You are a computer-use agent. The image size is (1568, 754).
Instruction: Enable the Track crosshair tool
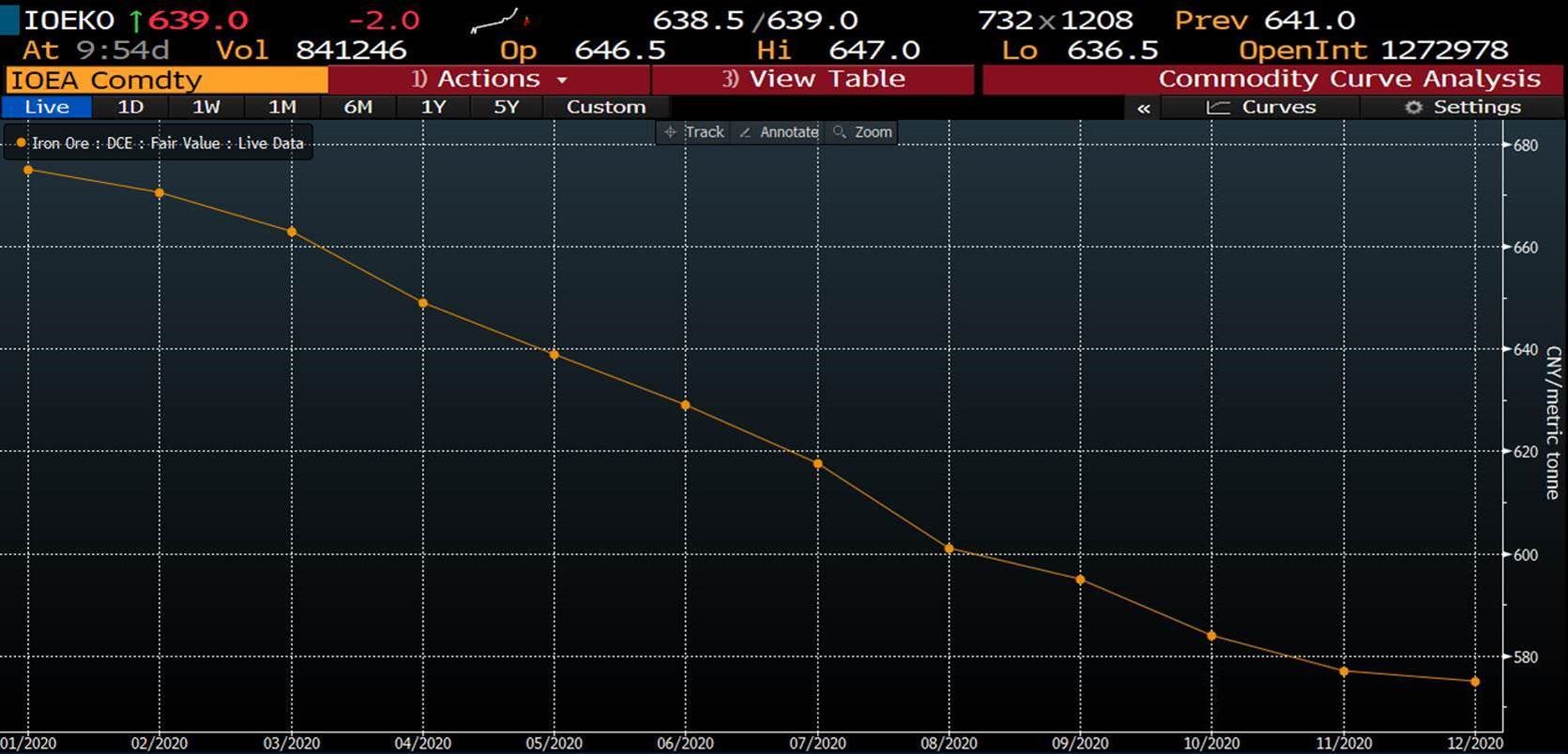tap(694, 132)
